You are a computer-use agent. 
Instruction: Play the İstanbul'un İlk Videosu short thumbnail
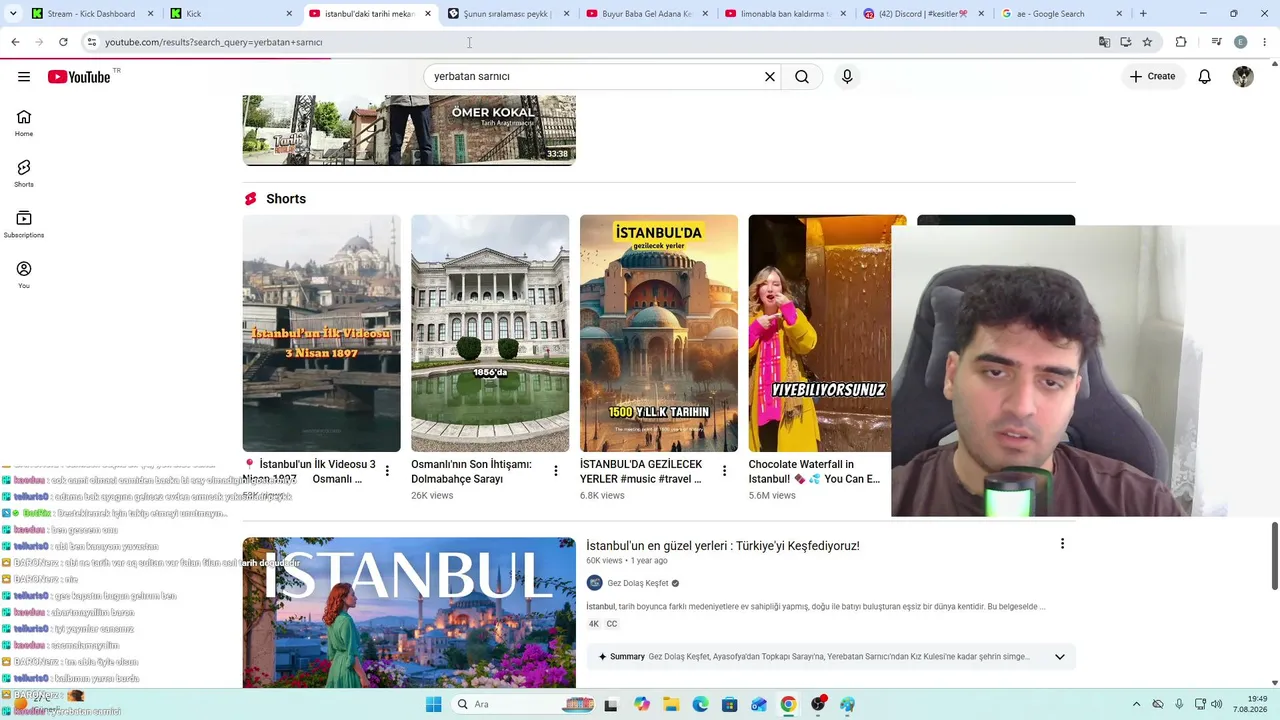321,333
